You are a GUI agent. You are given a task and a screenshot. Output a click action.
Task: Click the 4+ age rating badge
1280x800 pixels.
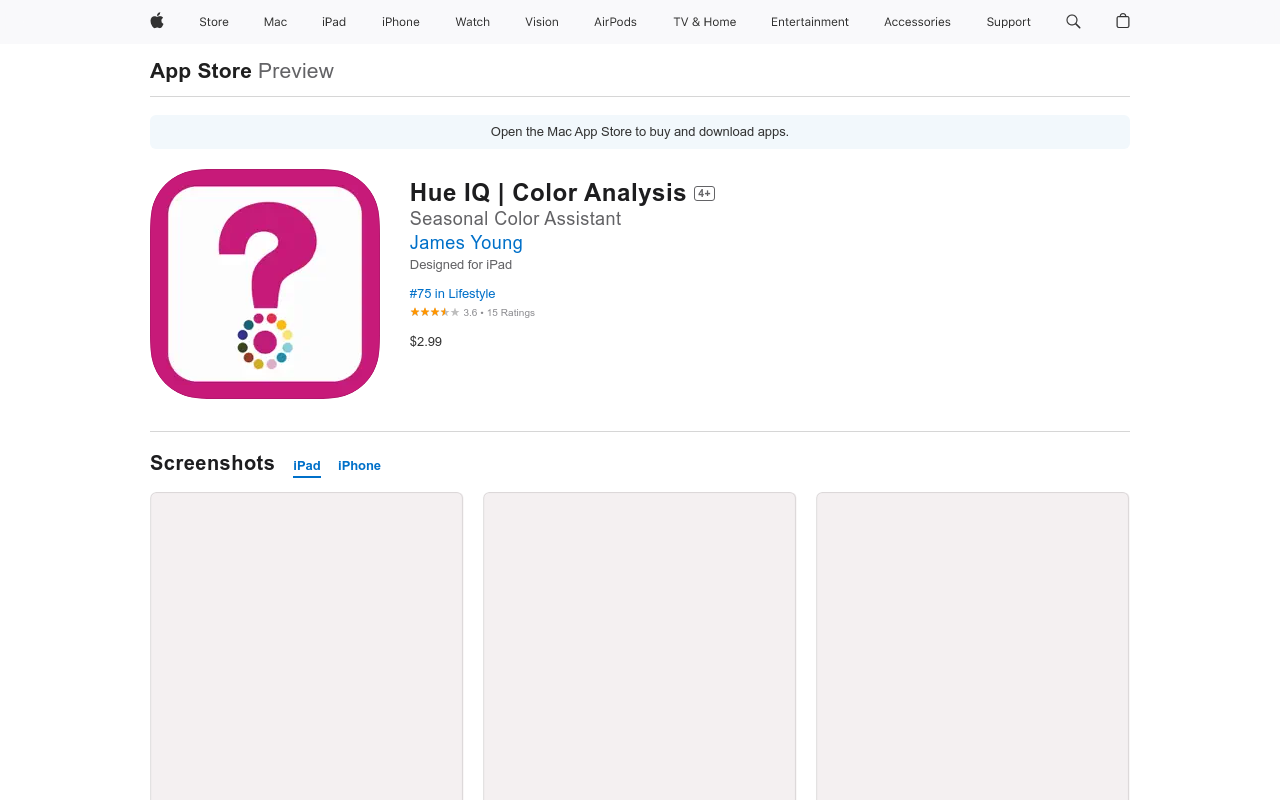coord(705,194)
